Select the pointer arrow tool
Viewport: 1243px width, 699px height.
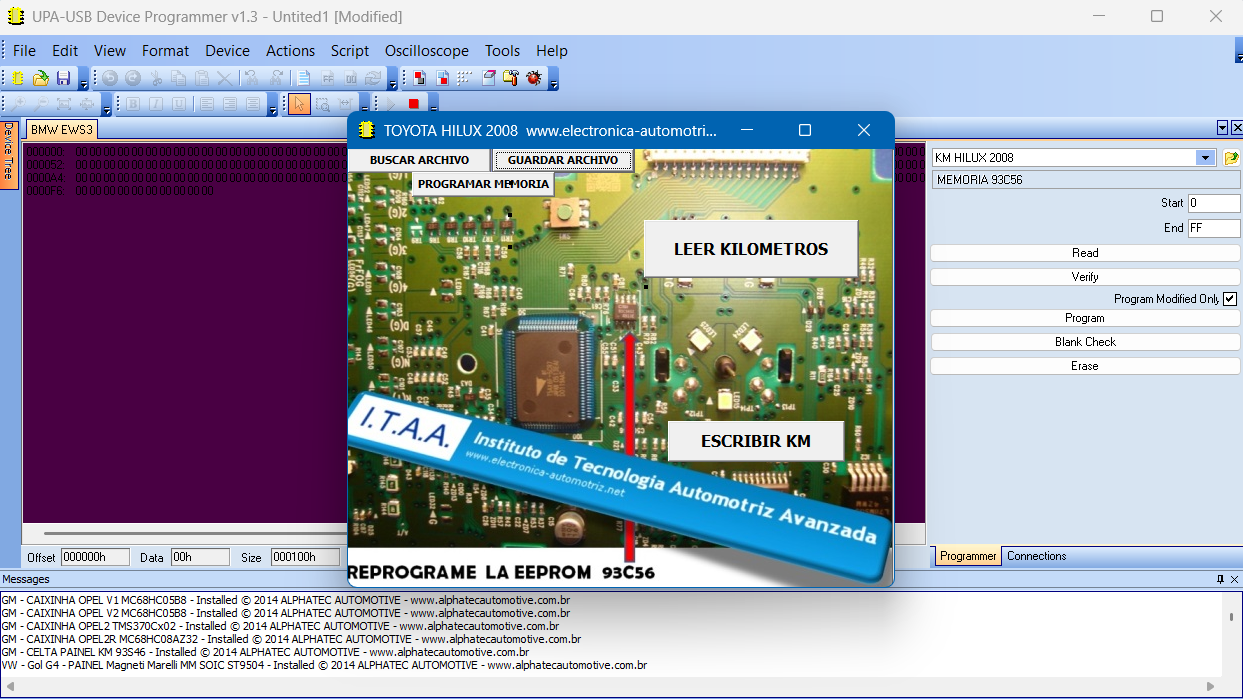pyautogui.click(x=298, y=103)
